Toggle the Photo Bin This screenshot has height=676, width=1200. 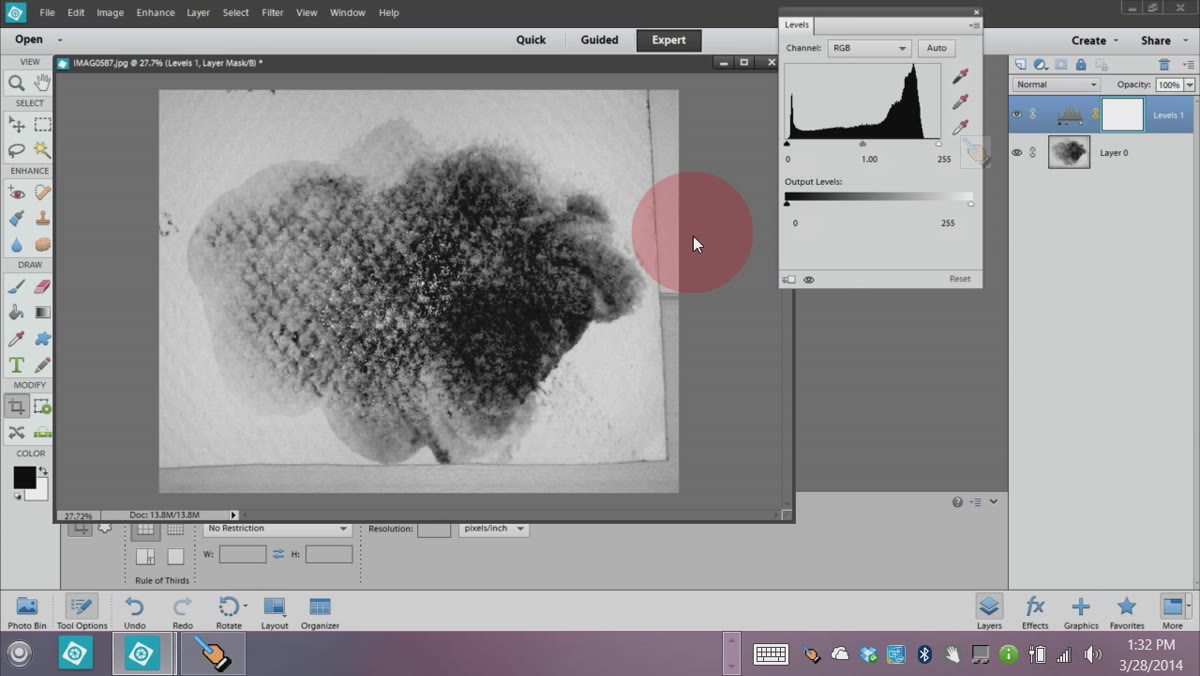pyautogui.click(x=27, y=611)
